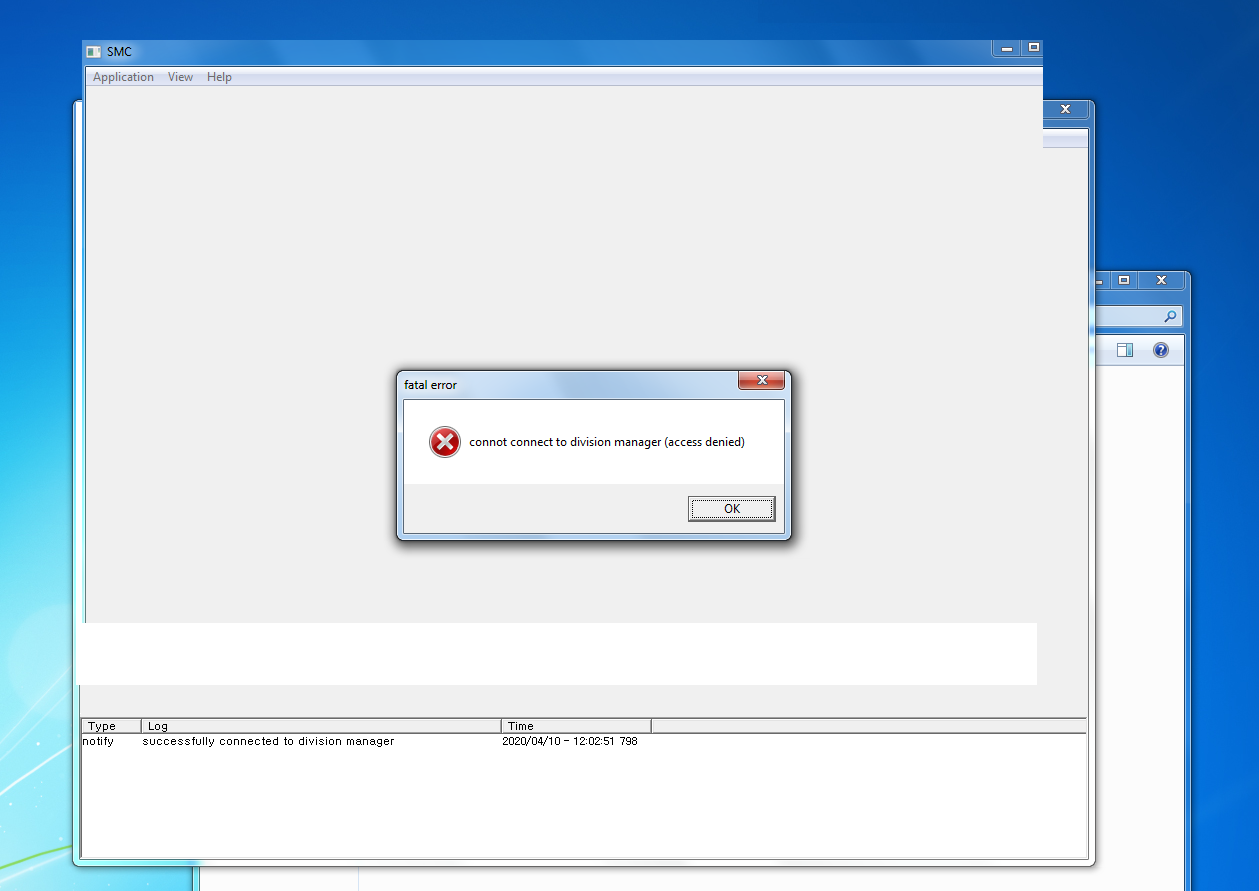Open the Help menu
1259x891 pixels.
(x=219, y=77)
